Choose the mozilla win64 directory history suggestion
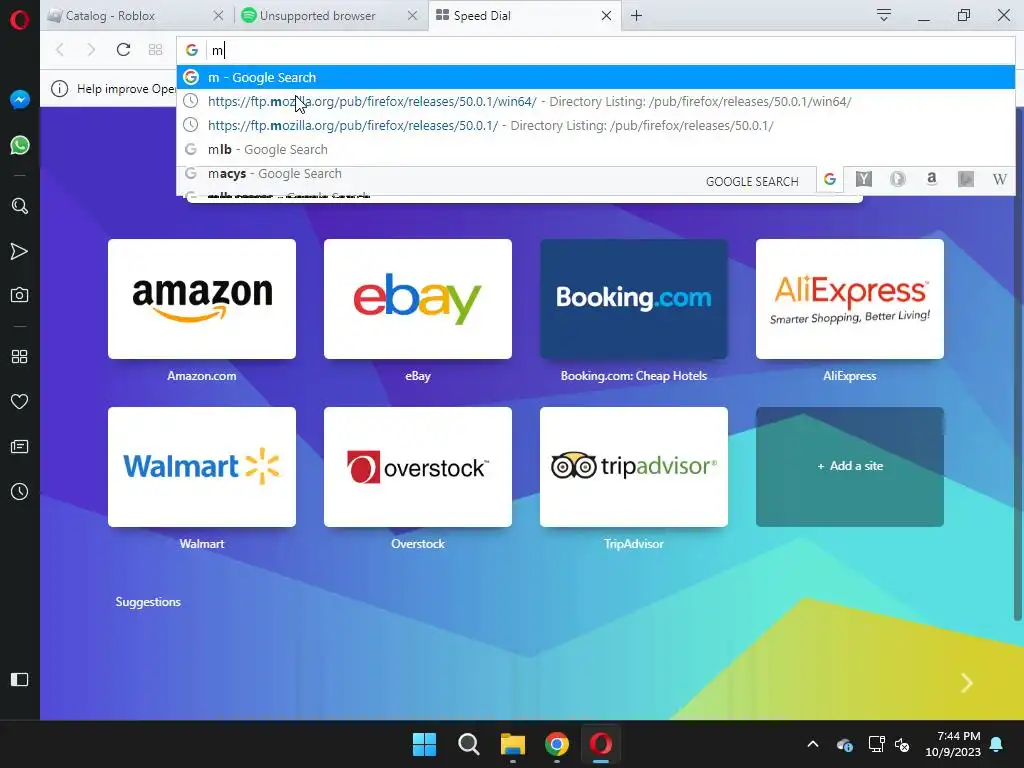The width and height of the screenshot is (1024, 768). [596, 101]
